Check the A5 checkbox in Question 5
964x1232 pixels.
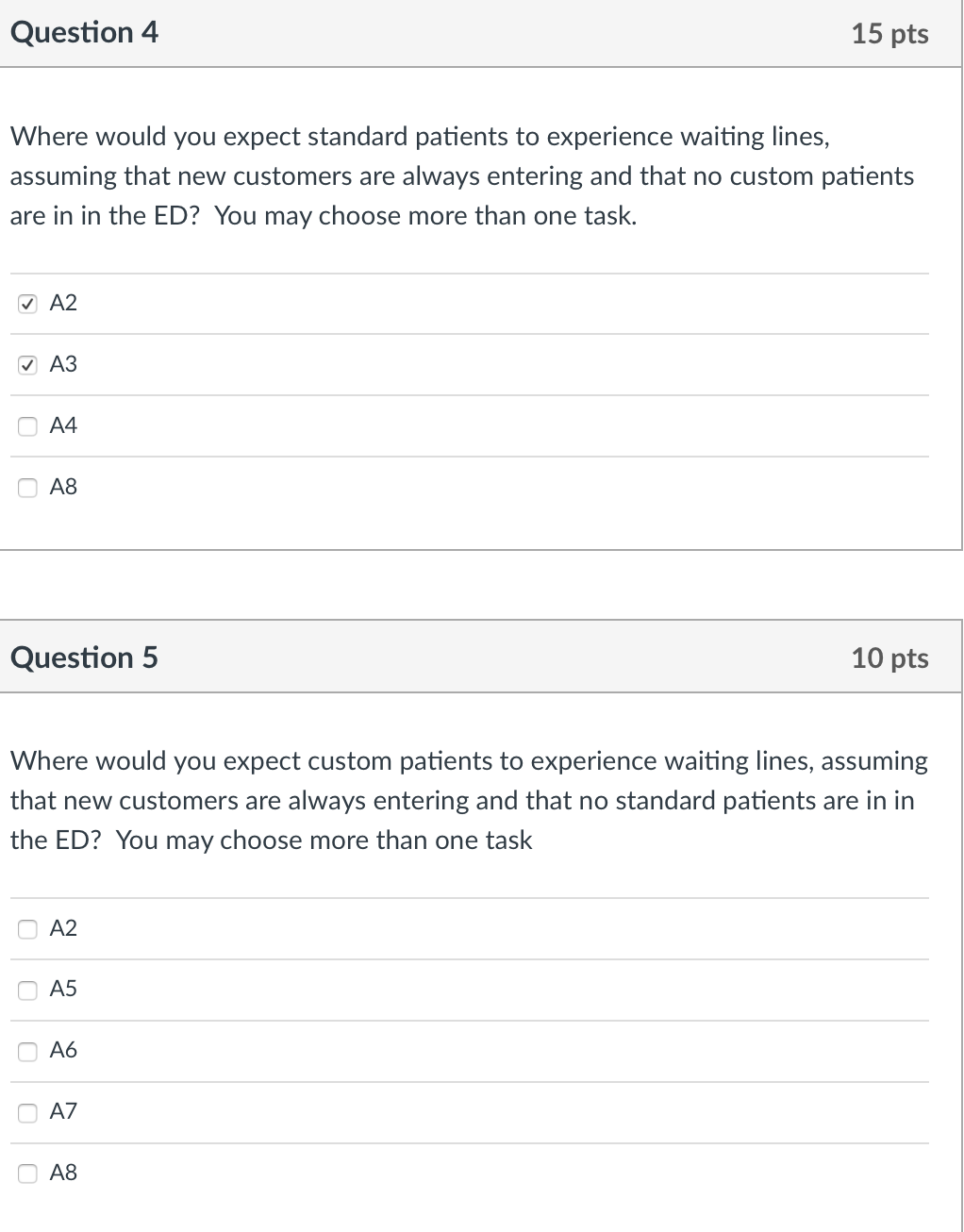tap(26, 990)
